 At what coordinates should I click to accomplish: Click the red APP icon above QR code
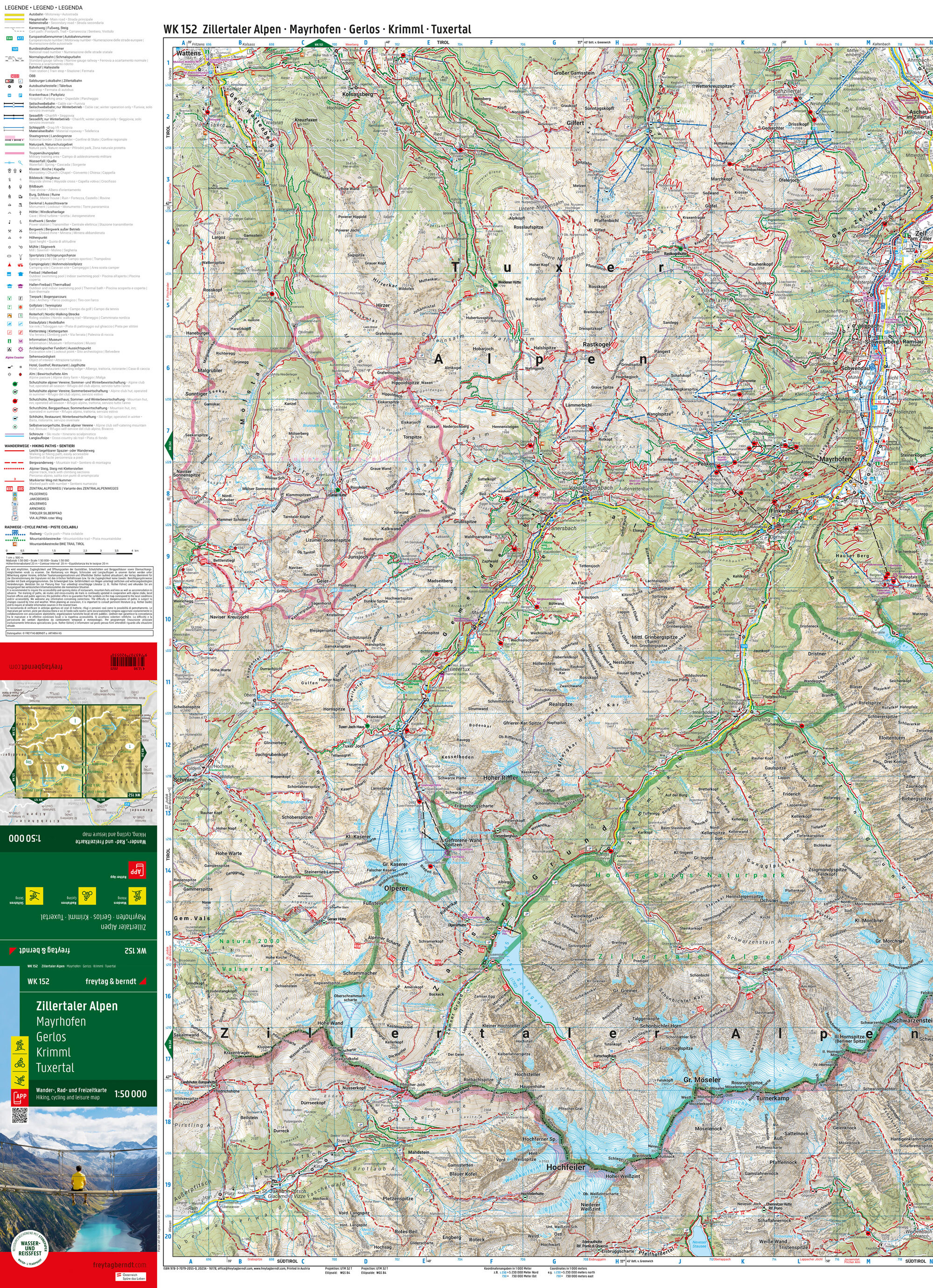pyautogui.click(x=21, y=1097)
